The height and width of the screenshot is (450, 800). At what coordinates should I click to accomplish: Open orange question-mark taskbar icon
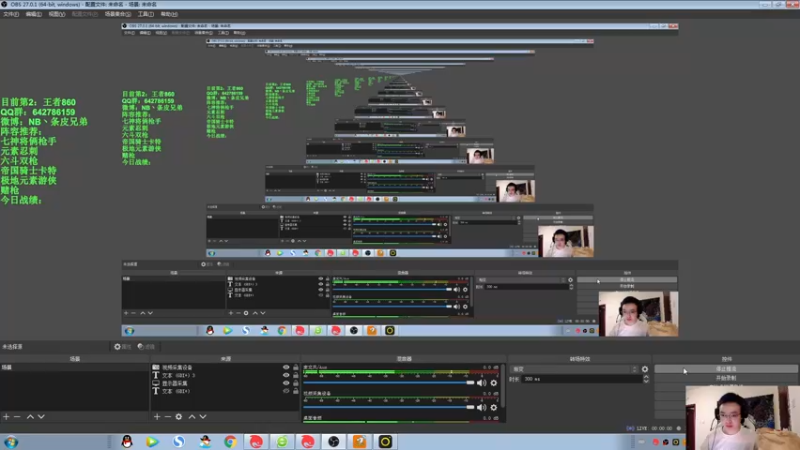pyautogui.click(x=360, y=442)
